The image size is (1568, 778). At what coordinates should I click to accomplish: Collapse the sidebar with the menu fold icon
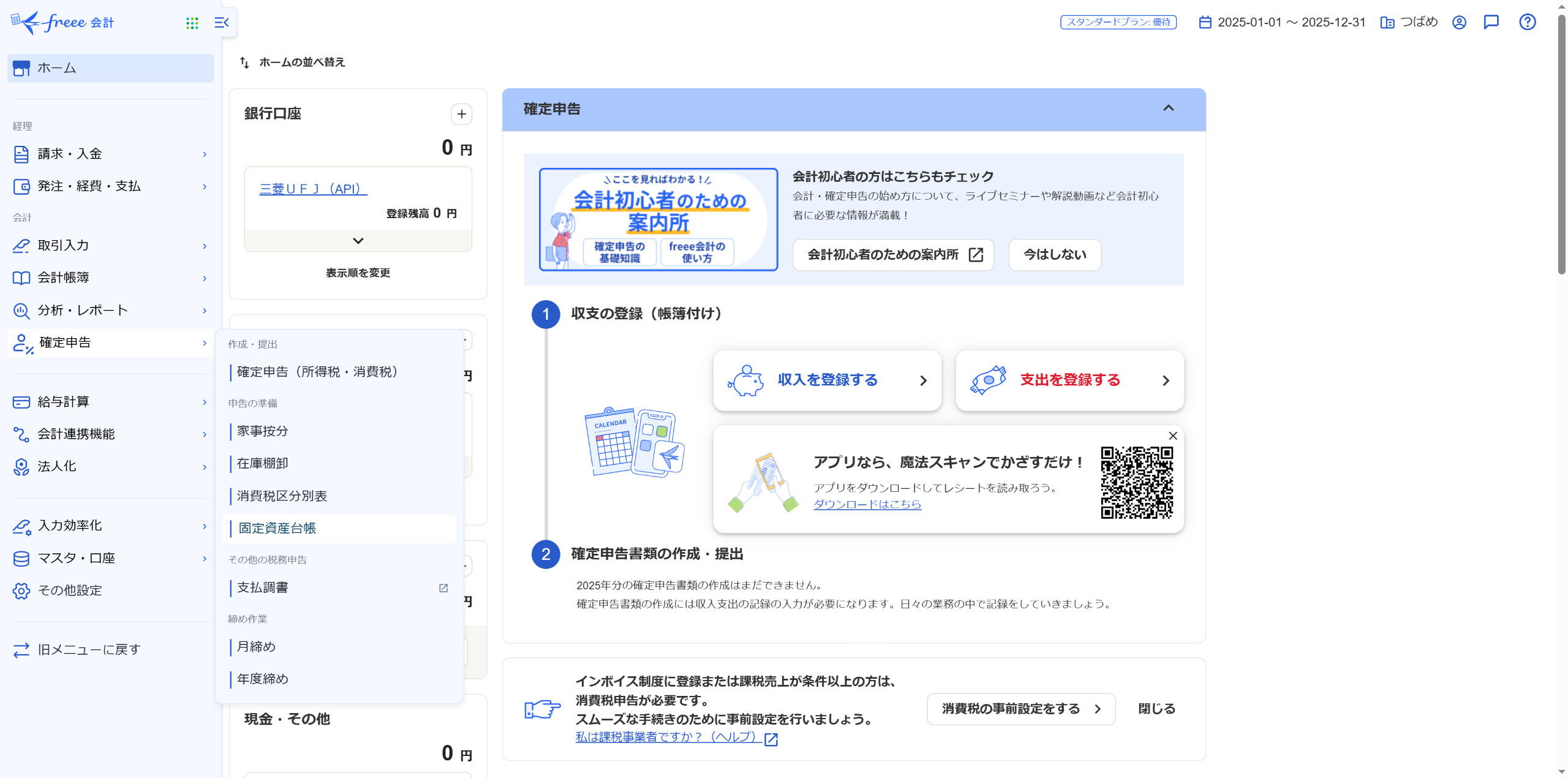click(x=221, y=23)
